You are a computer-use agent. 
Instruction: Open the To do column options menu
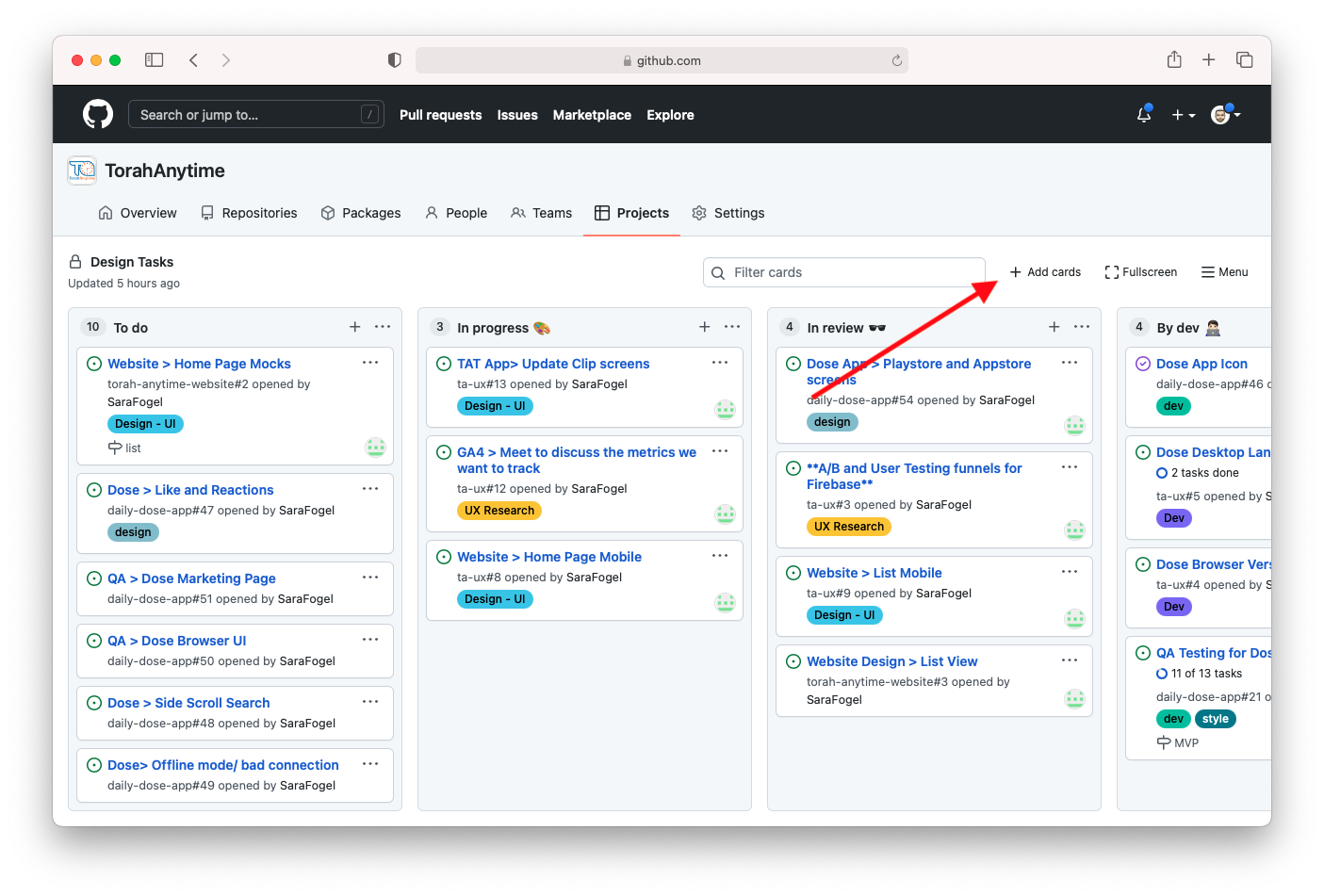tap(383, 327)
